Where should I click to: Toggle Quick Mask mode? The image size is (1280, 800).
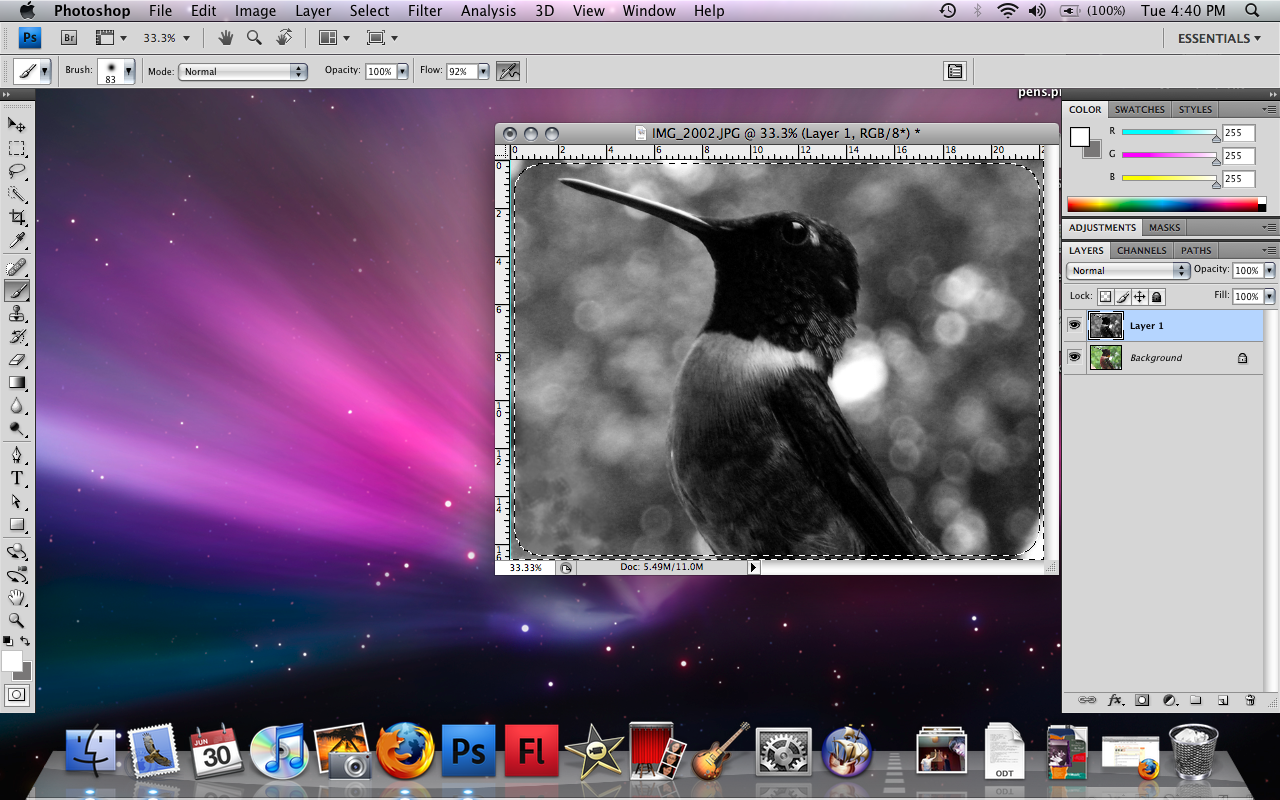(17, 694)
